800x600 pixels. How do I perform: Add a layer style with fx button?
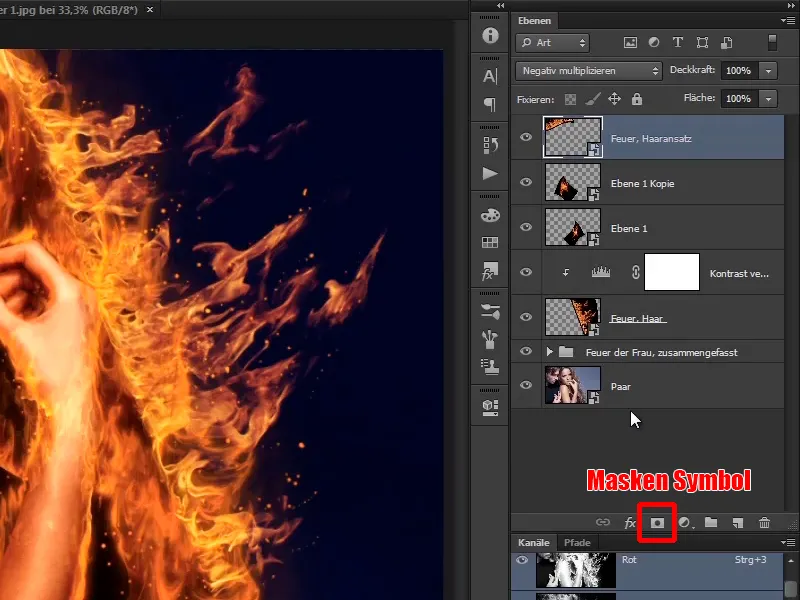pos(630,522)
